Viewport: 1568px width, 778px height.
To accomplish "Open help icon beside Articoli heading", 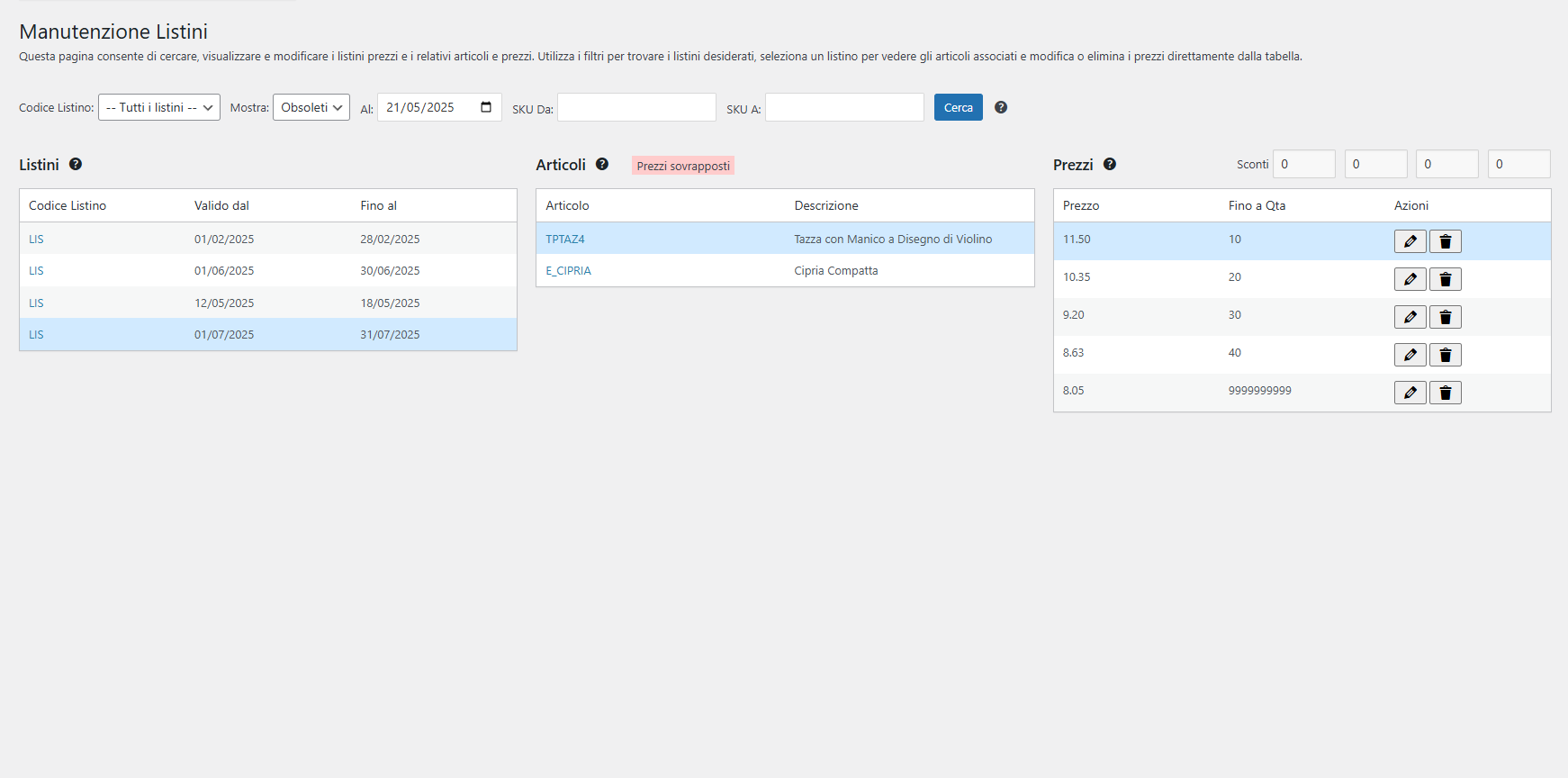I will click(602, 164).
